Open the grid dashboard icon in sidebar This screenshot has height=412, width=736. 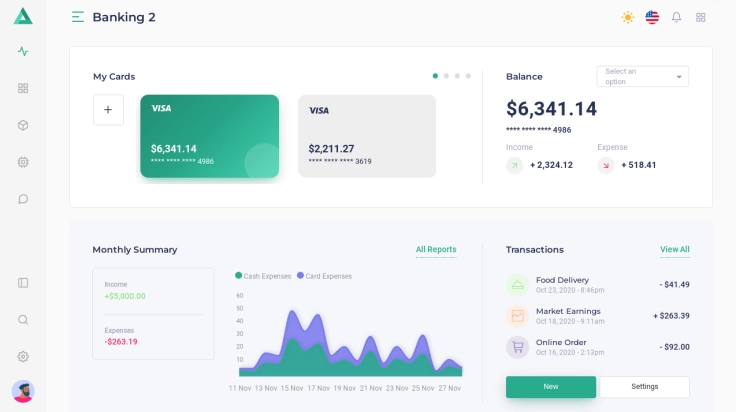[23, 88]
